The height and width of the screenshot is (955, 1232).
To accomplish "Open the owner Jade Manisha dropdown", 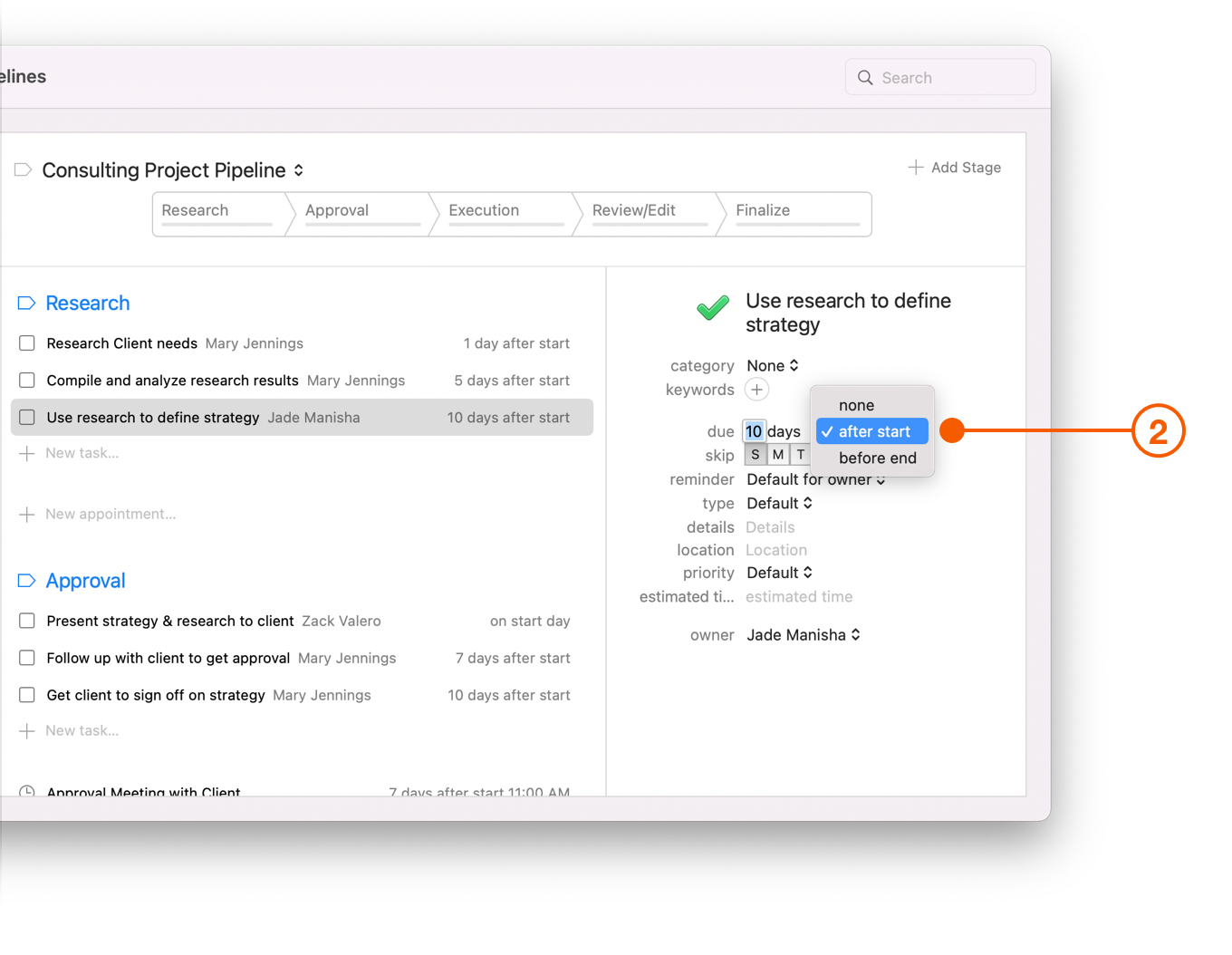I will [x=803, y=634].
